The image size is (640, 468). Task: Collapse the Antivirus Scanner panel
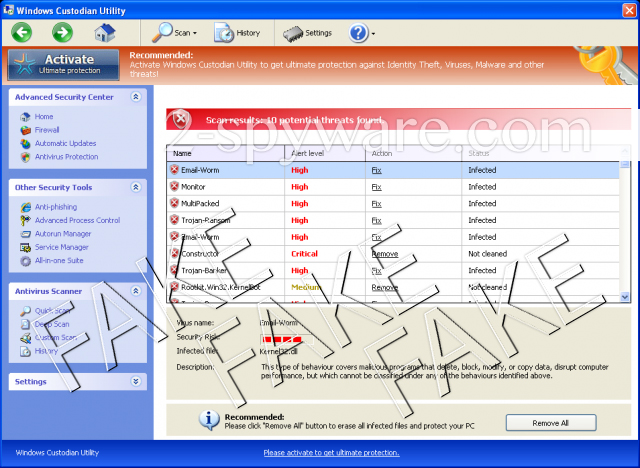tap(136, 291)
